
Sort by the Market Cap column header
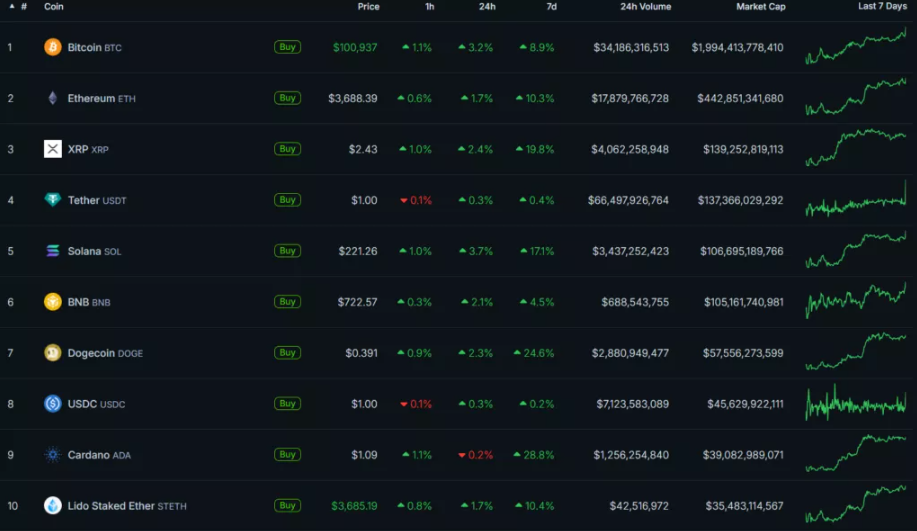click(x=761, y=6)
